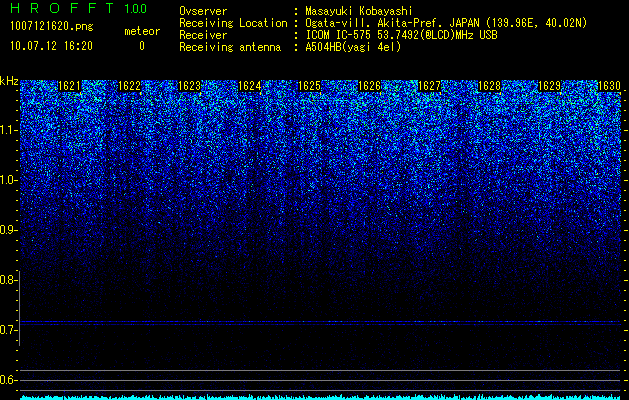Select the filename 1007121620.png
The width and height of the screenshot is (629, 400).
tap(52, 27)
